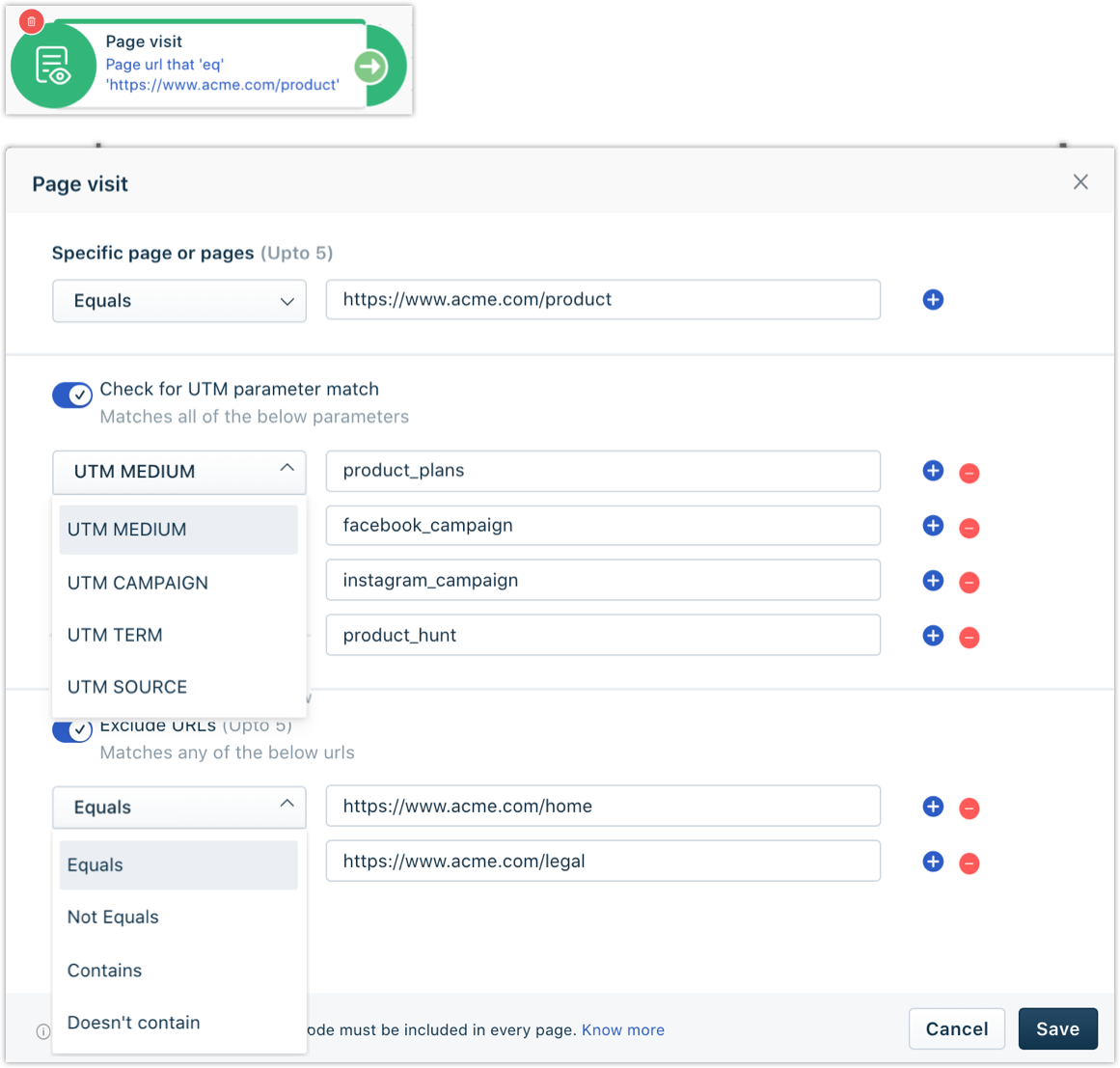Choose Equals option in exclude list
Image resolution: width=1120 pixels, height=1068 pixels.
[178, 865]
